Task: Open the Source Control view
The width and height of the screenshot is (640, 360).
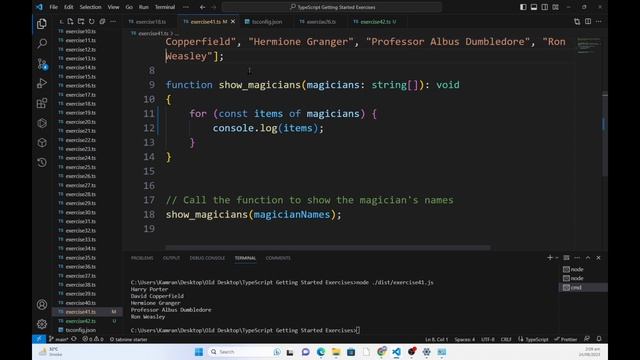Action: tap(42, 64)
